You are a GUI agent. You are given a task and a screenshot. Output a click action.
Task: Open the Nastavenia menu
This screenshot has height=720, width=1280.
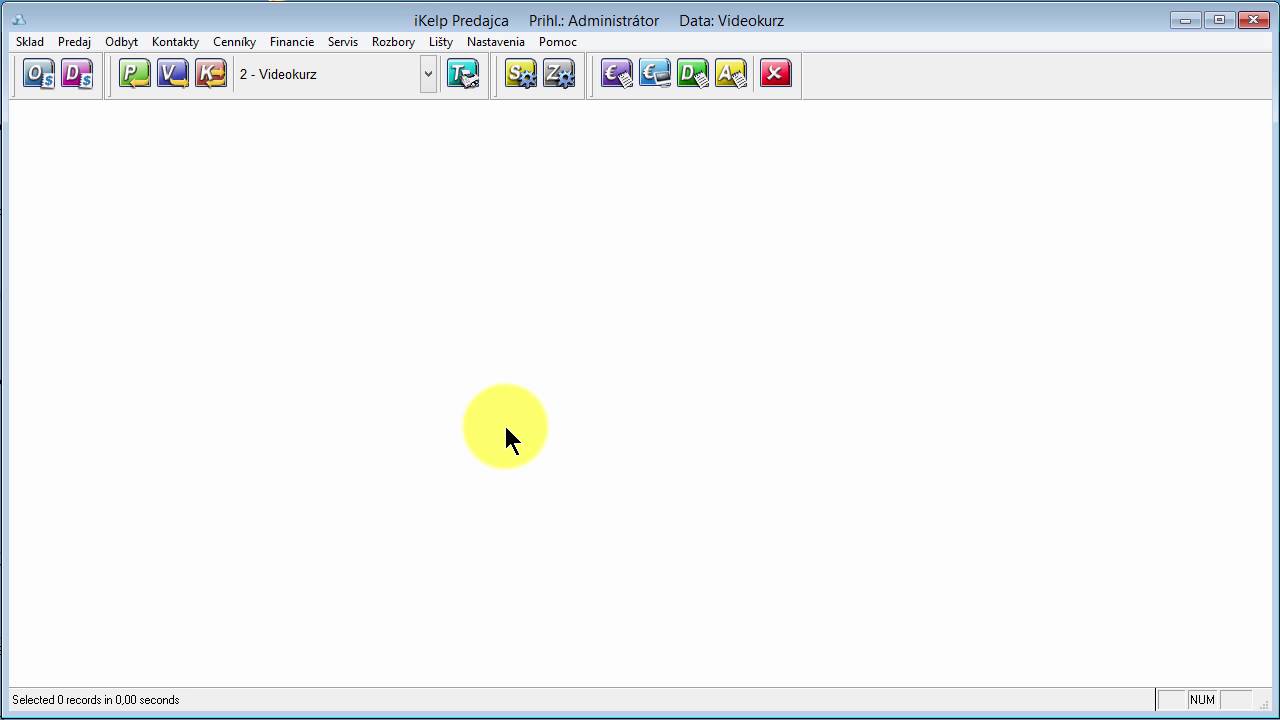pyautogui.click(x=496, y=42)
